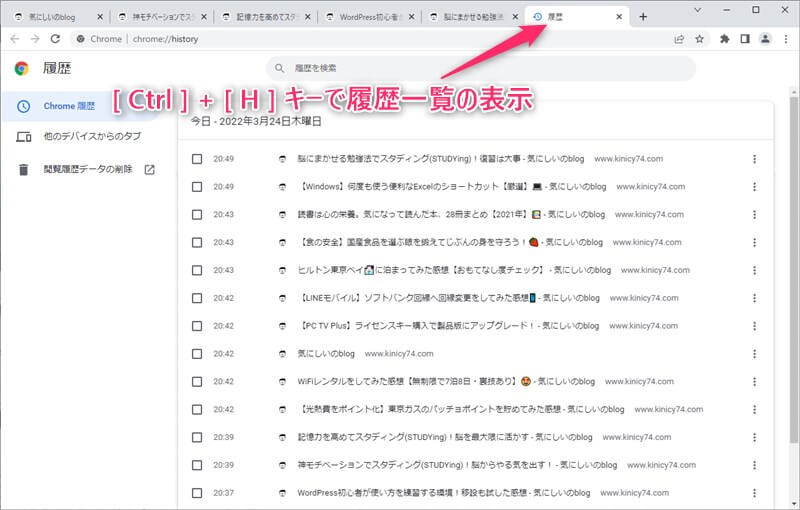Viewport: 800px width, 510px height.
Task: Close the 気にしいのblog browser tab
Action: click(x=99, y=17)
